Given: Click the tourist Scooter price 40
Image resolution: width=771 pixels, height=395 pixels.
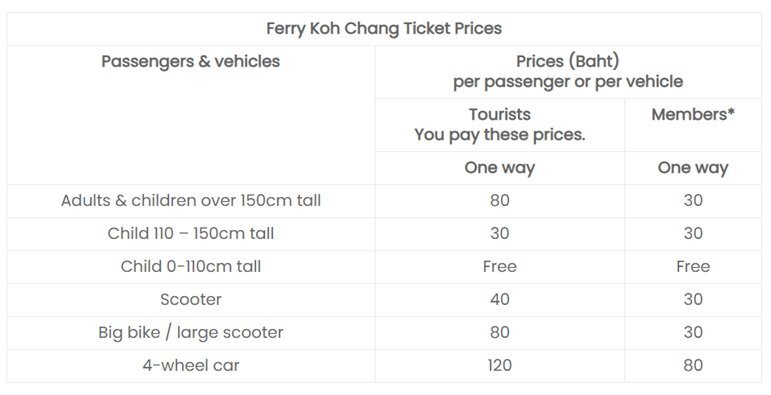Looking at the screenshot, I should [500, 300].
